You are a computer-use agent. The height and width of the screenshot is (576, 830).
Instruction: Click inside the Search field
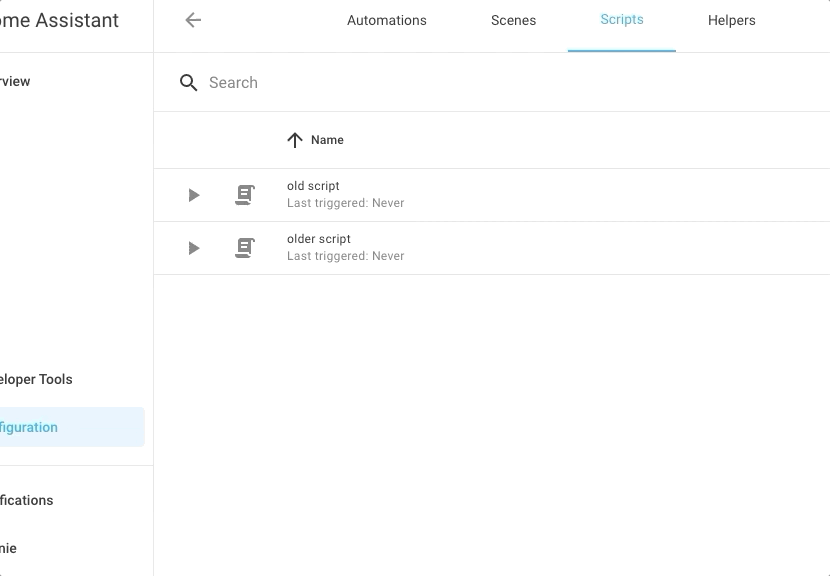[x=300, y=83]
